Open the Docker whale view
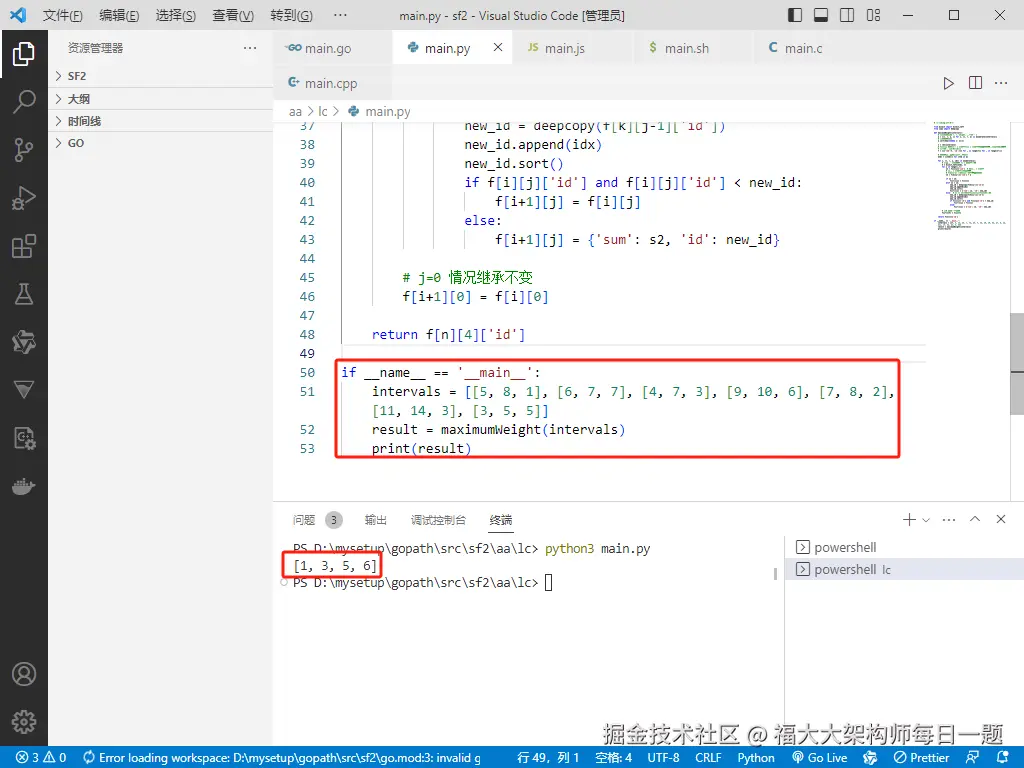The image size is (1024, 768). [x=24, y=487]
